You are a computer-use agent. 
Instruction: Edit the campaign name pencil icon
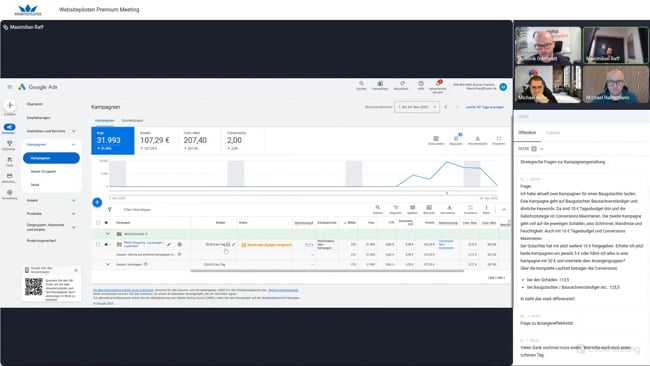(x=169, y=245)
